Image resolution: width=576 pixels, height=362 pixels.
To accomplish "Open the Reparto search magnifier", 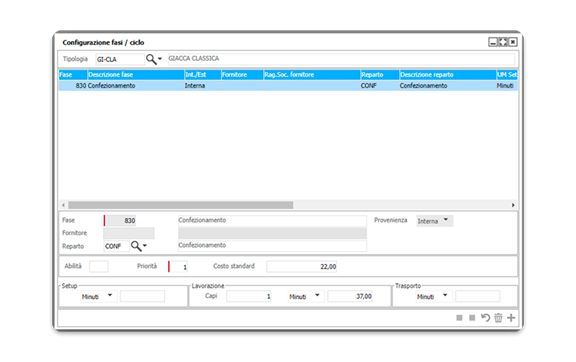I will click(136, 246).
